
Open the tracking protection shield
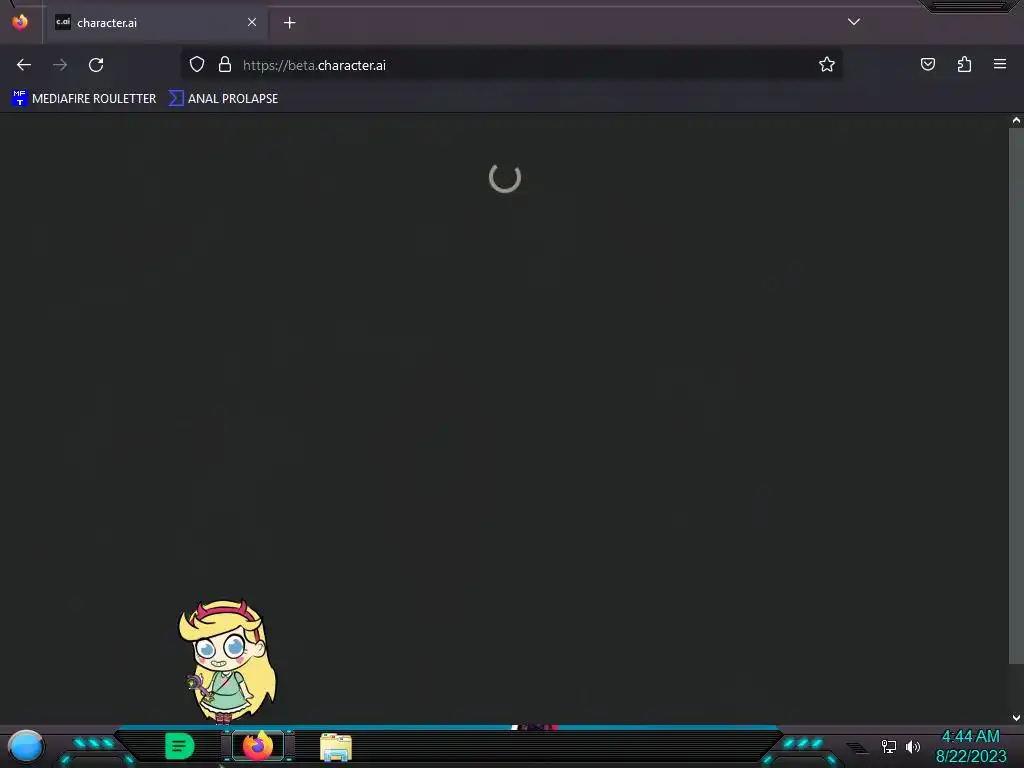tap(197, 65)
